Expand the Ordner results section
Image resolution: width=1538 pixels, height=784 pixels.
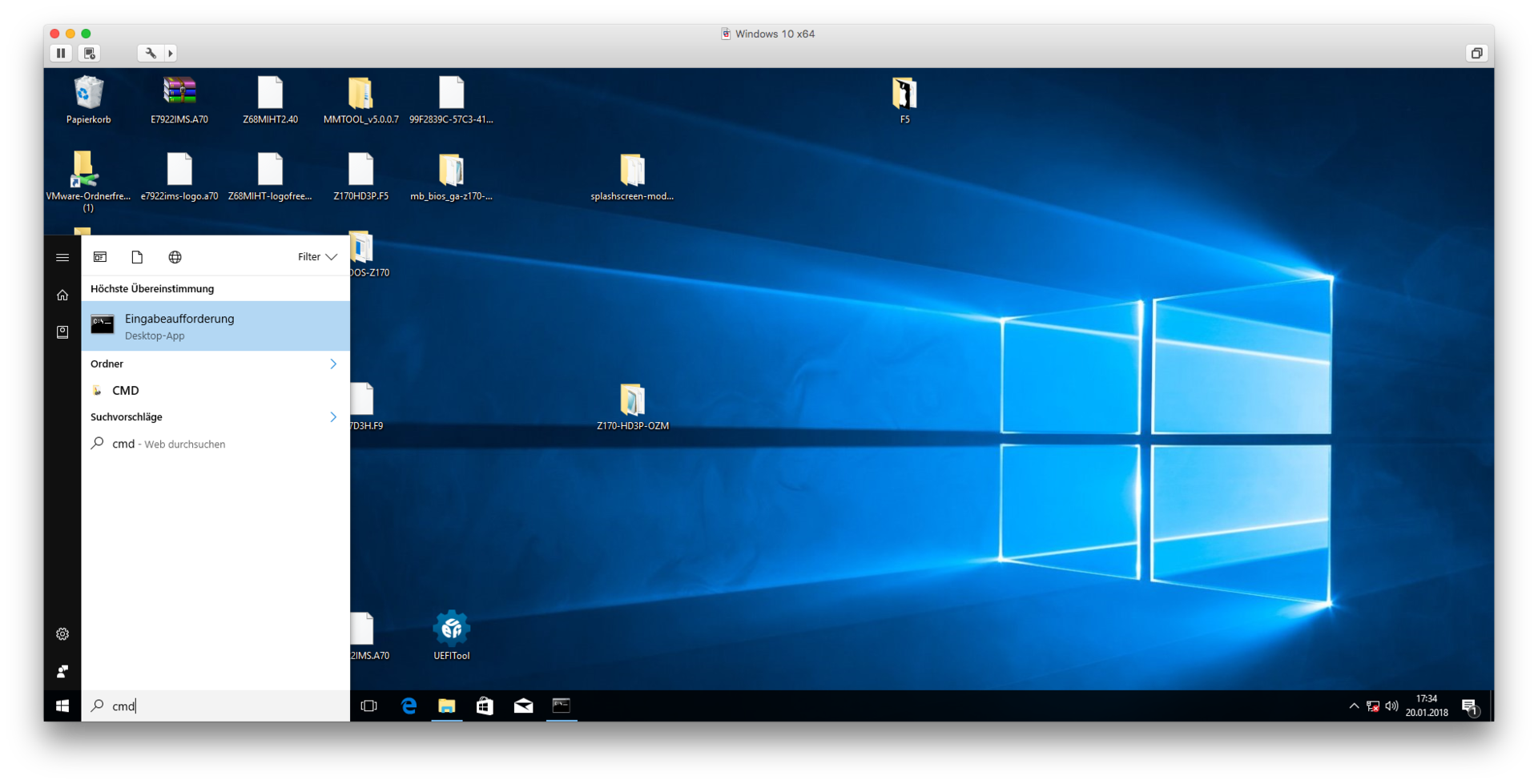point(333,364)
